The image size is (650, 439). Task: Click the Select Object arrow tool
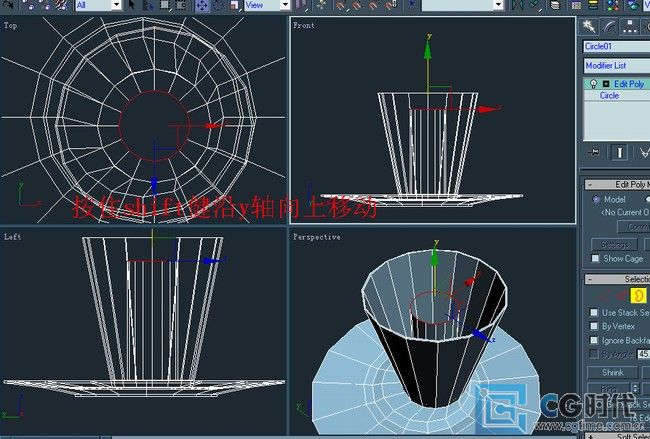click(x=132, y=5)
